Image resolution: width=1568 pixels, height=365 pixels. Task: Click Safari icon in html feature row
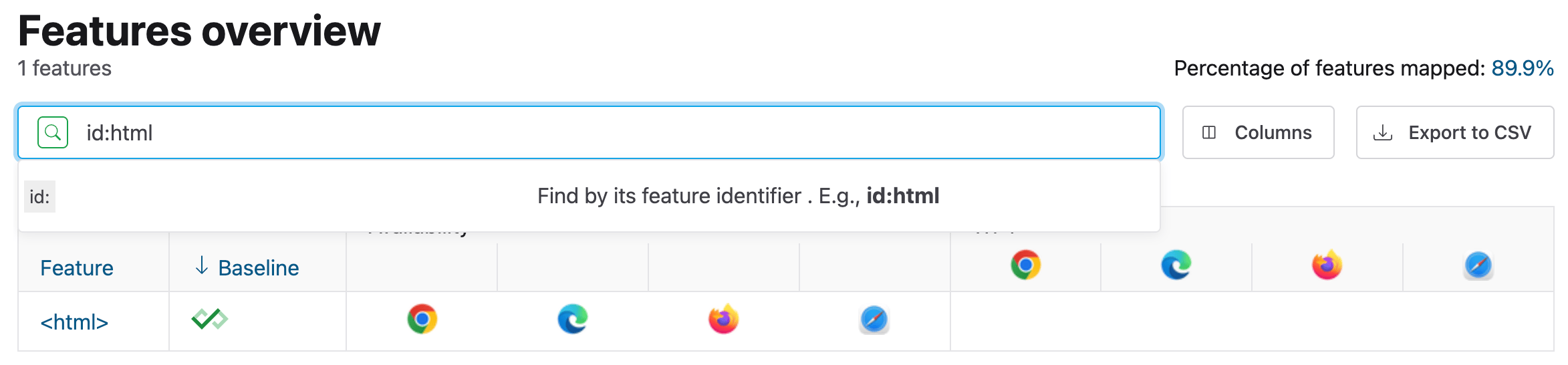874,320
